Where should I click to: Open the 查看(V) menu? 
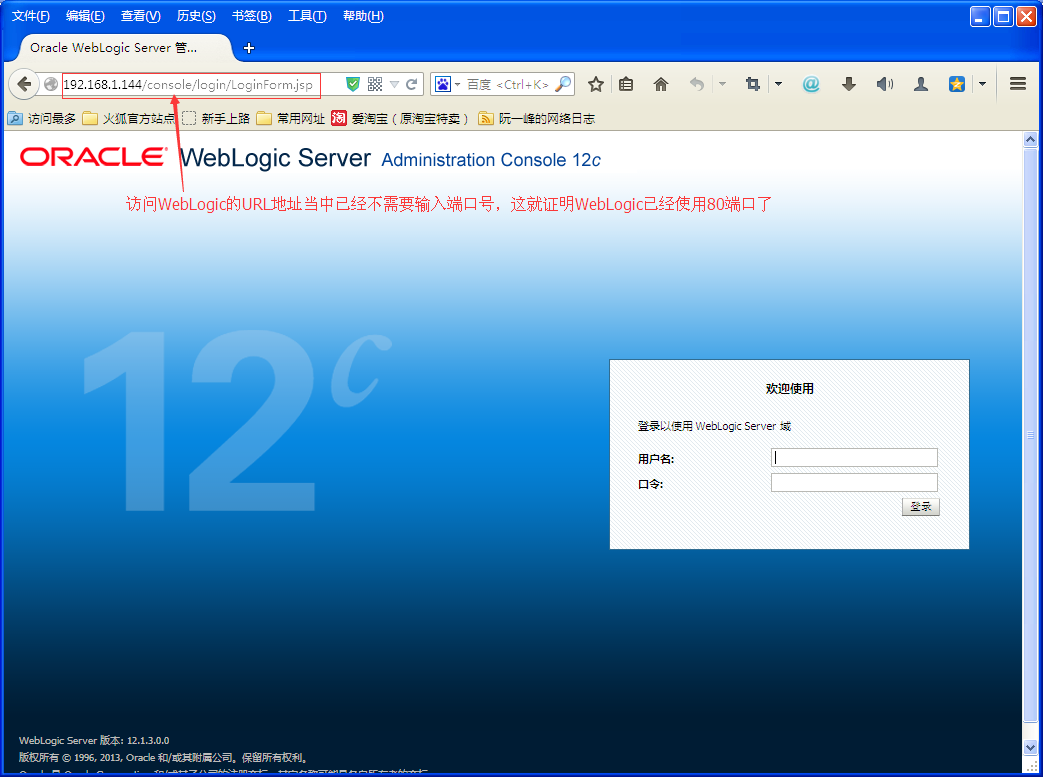click(140, 16)
